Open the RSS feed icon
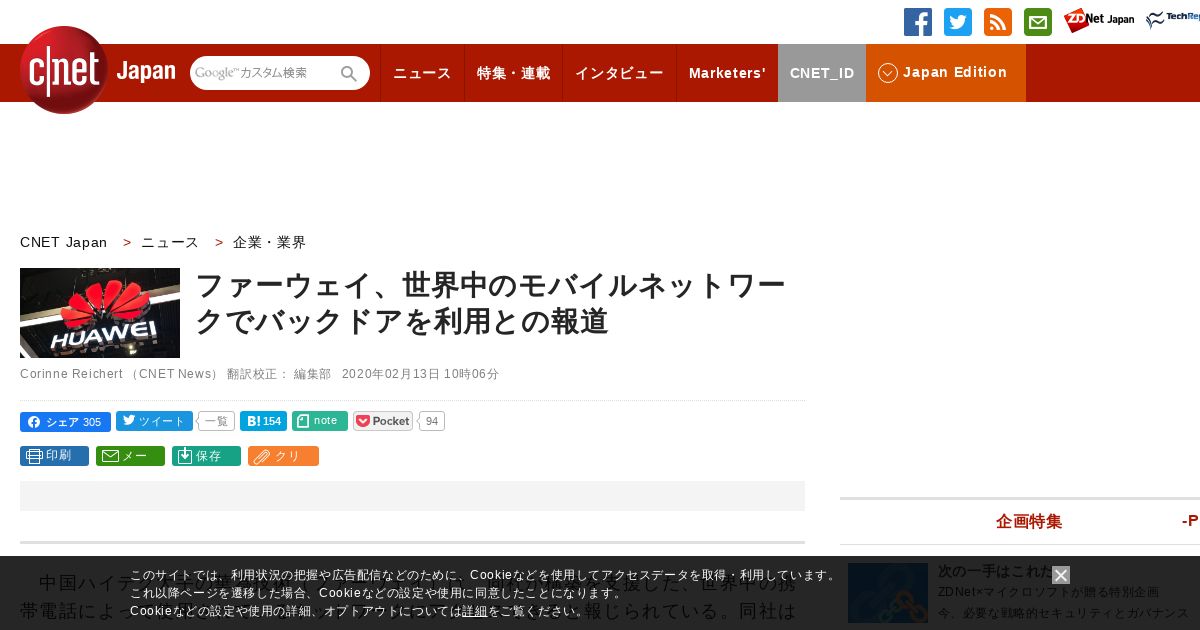 [x=998, y=22]
